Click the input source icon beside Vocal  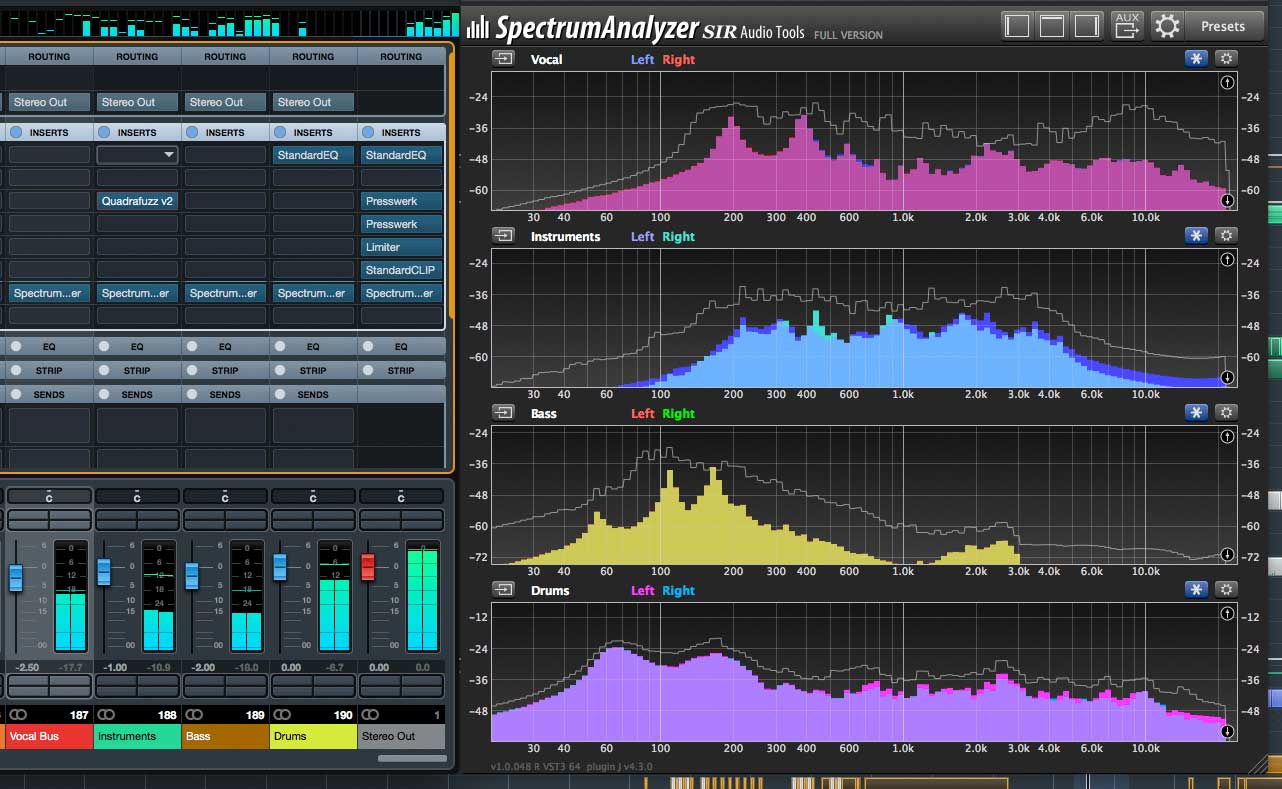[503, 59]
